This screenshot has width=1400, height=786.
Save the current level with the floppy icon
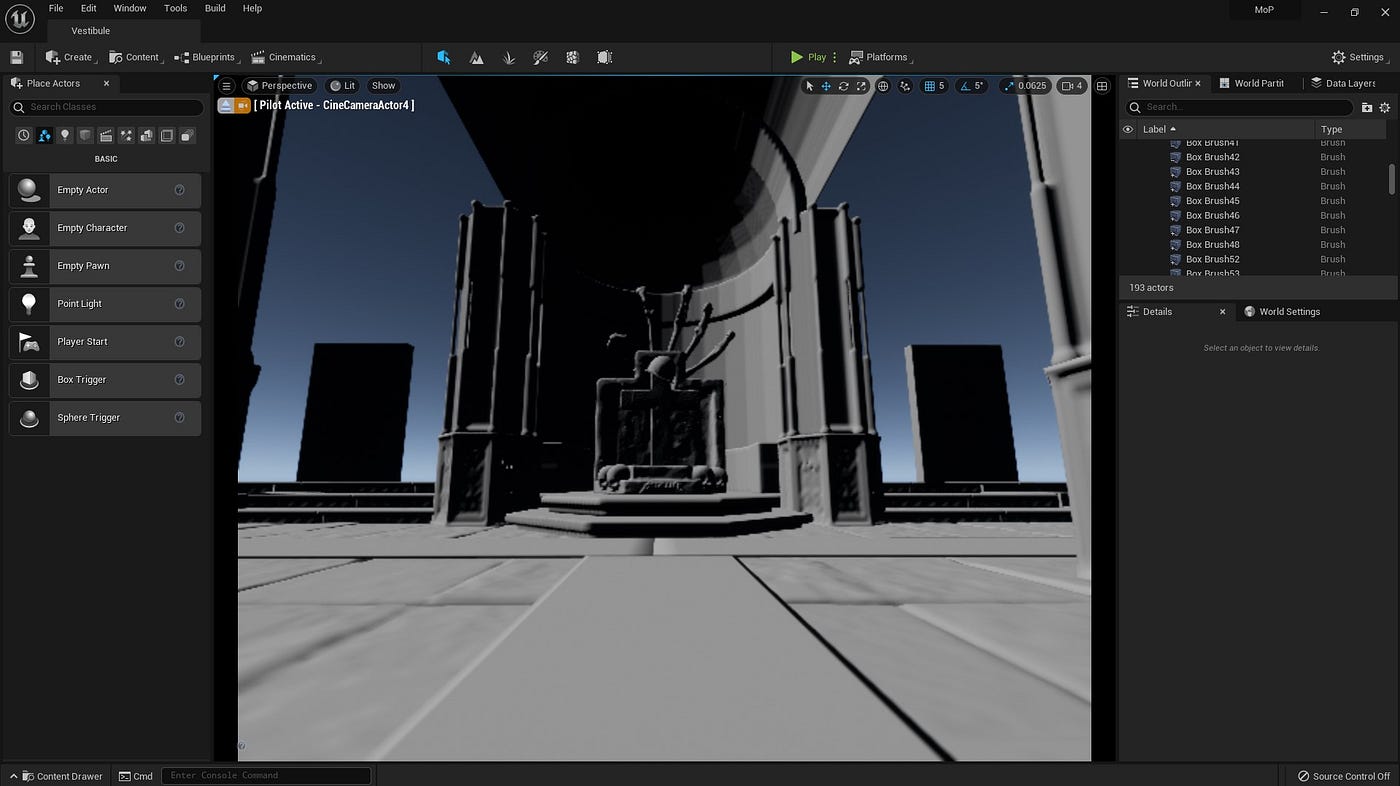click(16, 57)
